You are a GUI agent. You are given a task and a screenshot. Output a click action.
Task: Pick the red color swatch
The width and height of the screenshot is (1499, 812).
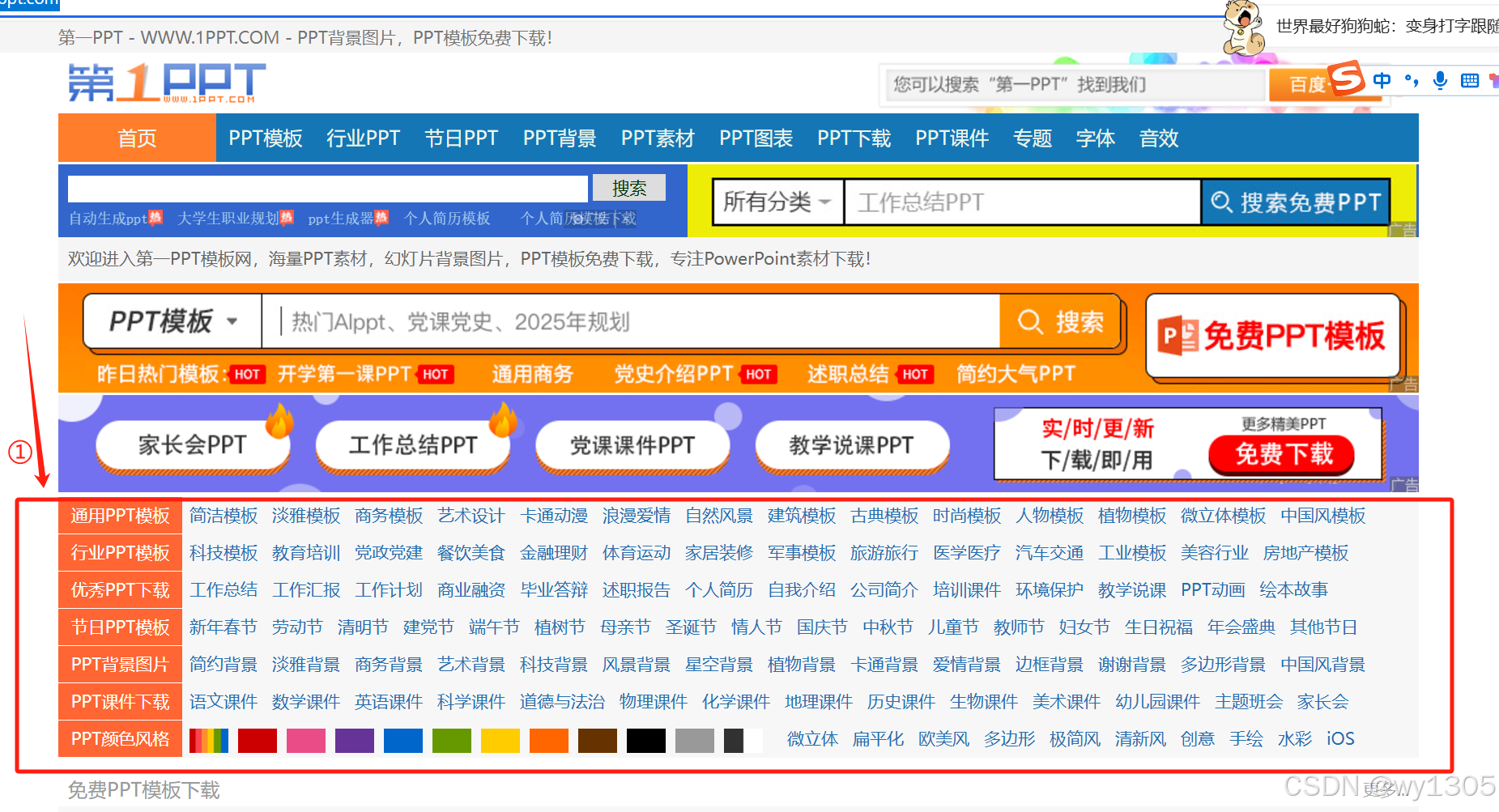[258, 740]
